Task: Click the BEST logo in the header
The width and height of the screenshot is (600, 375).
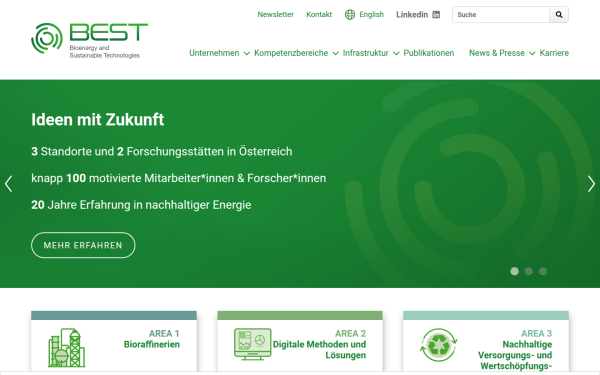Action: tap(89, 40)
